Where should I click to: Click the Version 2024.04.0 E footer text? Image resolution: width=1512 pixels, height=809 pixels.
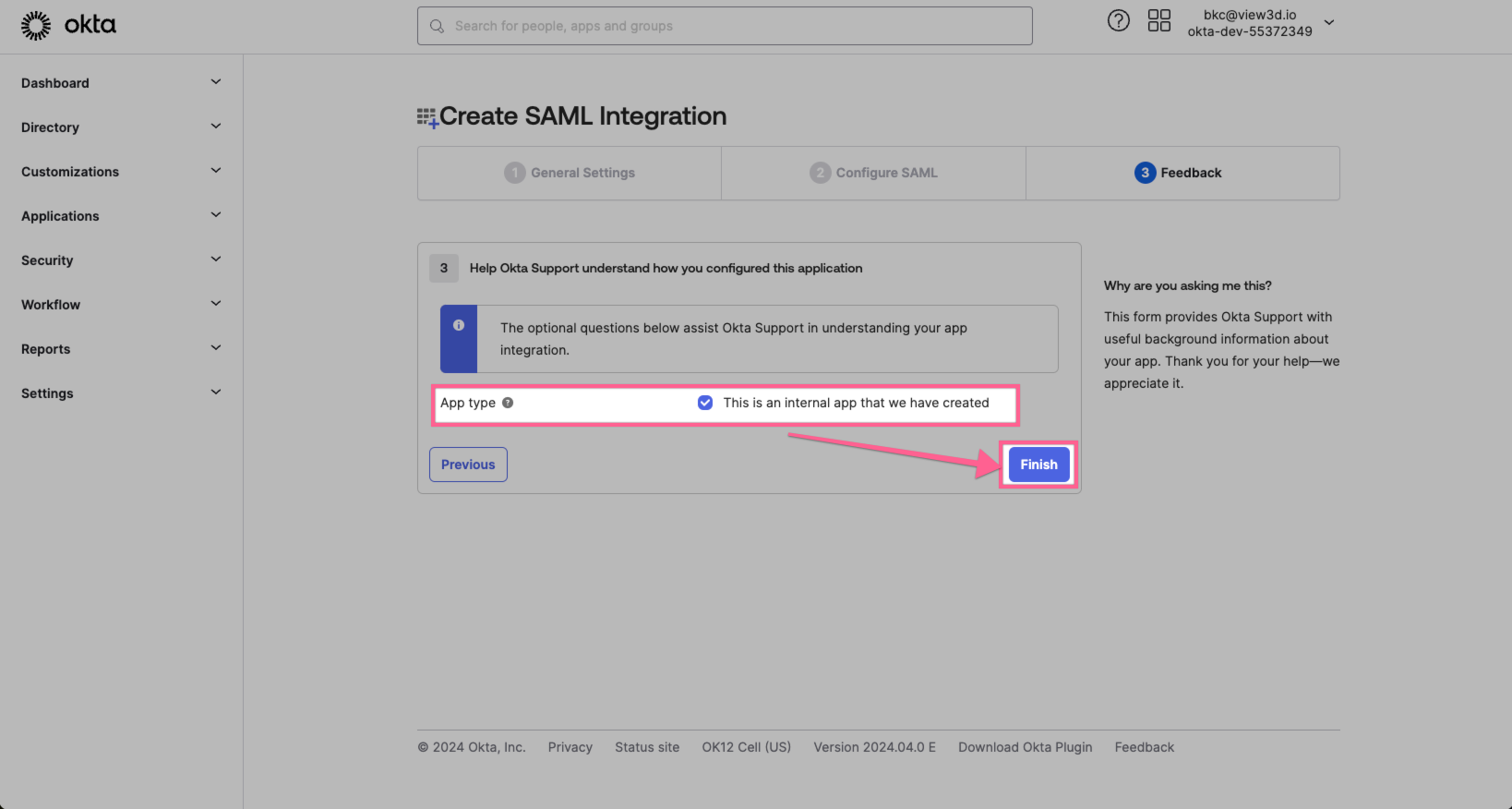point(874,747)
